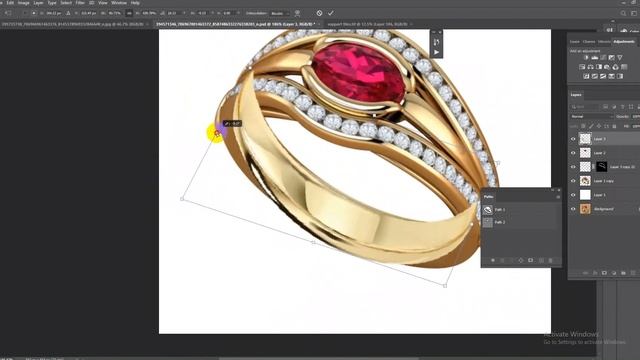Add a Color Balance adjustment

591,67
